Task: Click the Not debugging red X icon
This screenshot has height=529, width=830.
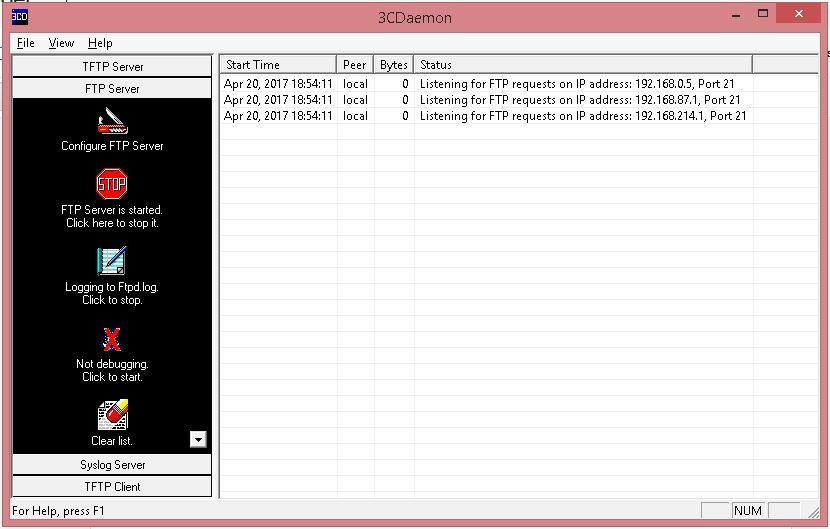Action: point(112,339)
